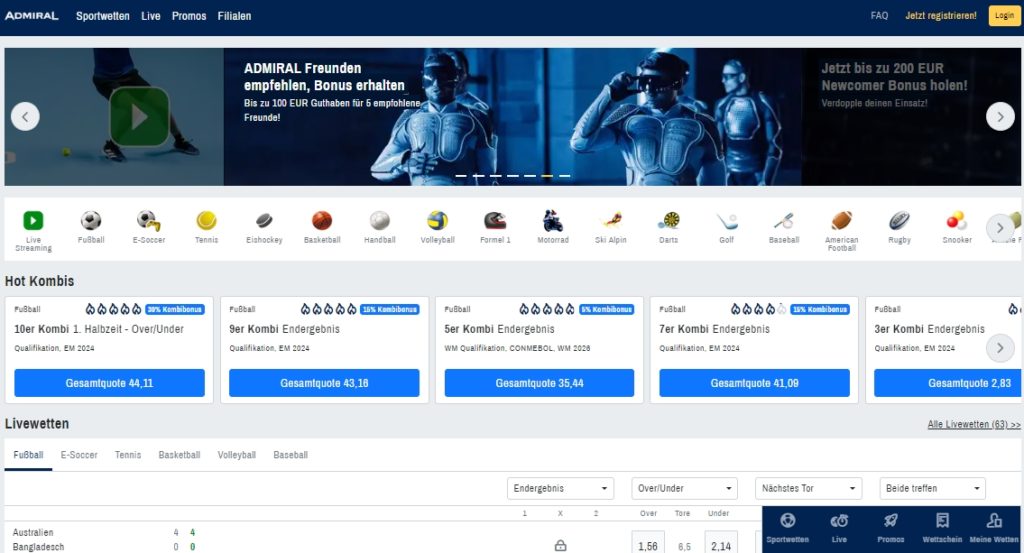
Task: Click the ADMIRAL logo
Action: click(x=31, y=16)
